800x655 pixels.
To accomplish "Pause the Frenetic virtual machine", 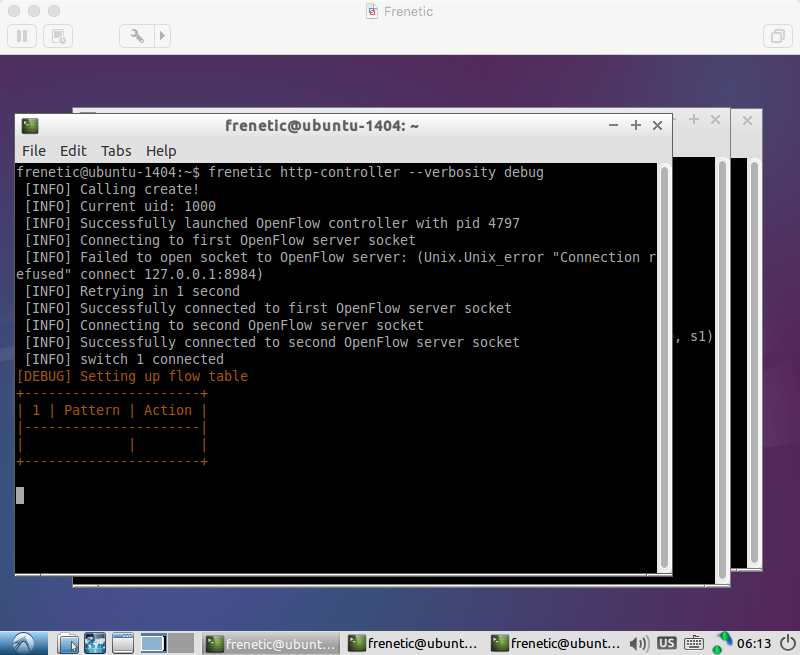I will [x=22, y=36].
